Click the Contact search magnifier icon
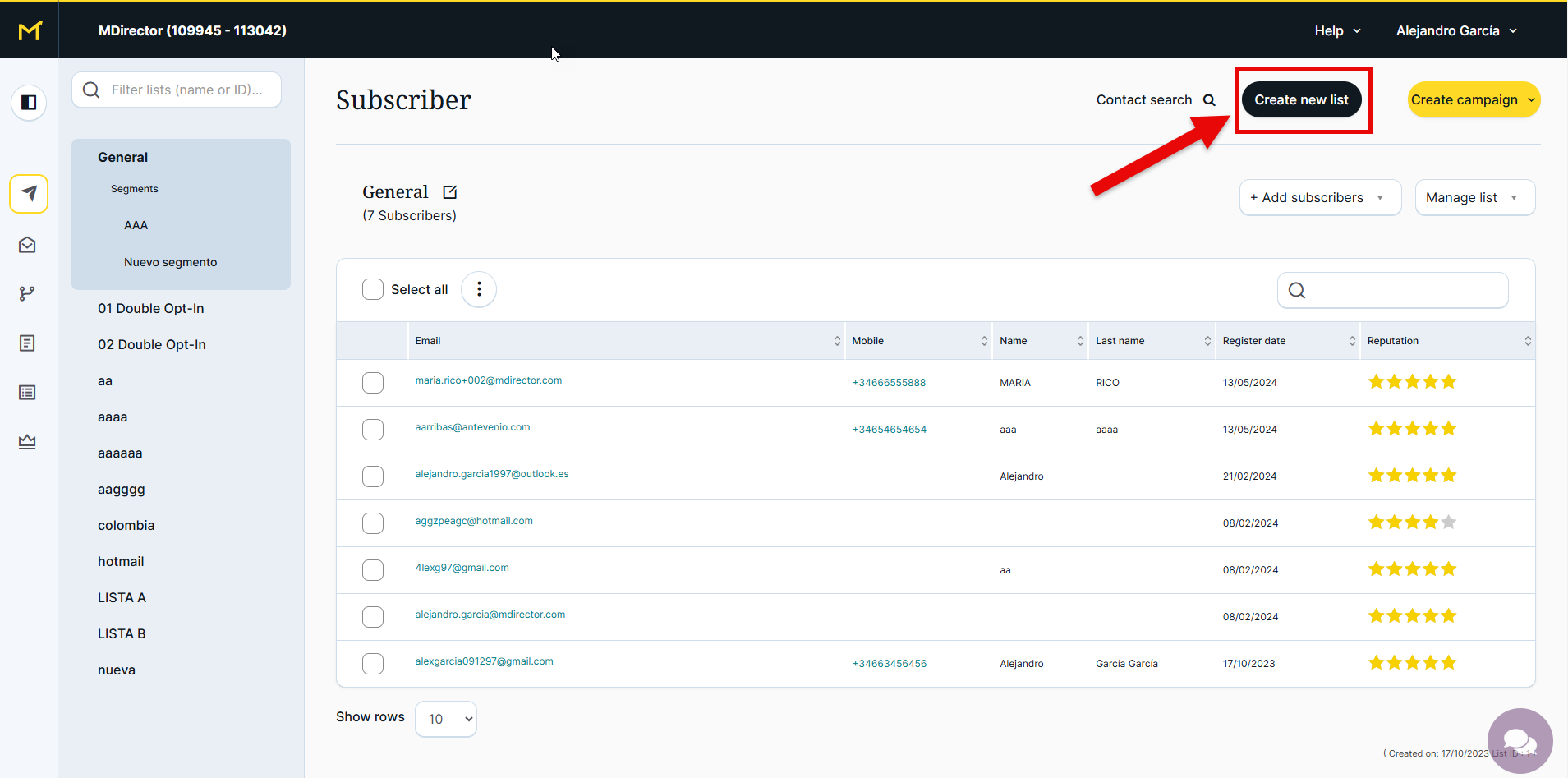Screen dimensions: 1568x778 click(1209, 100)
